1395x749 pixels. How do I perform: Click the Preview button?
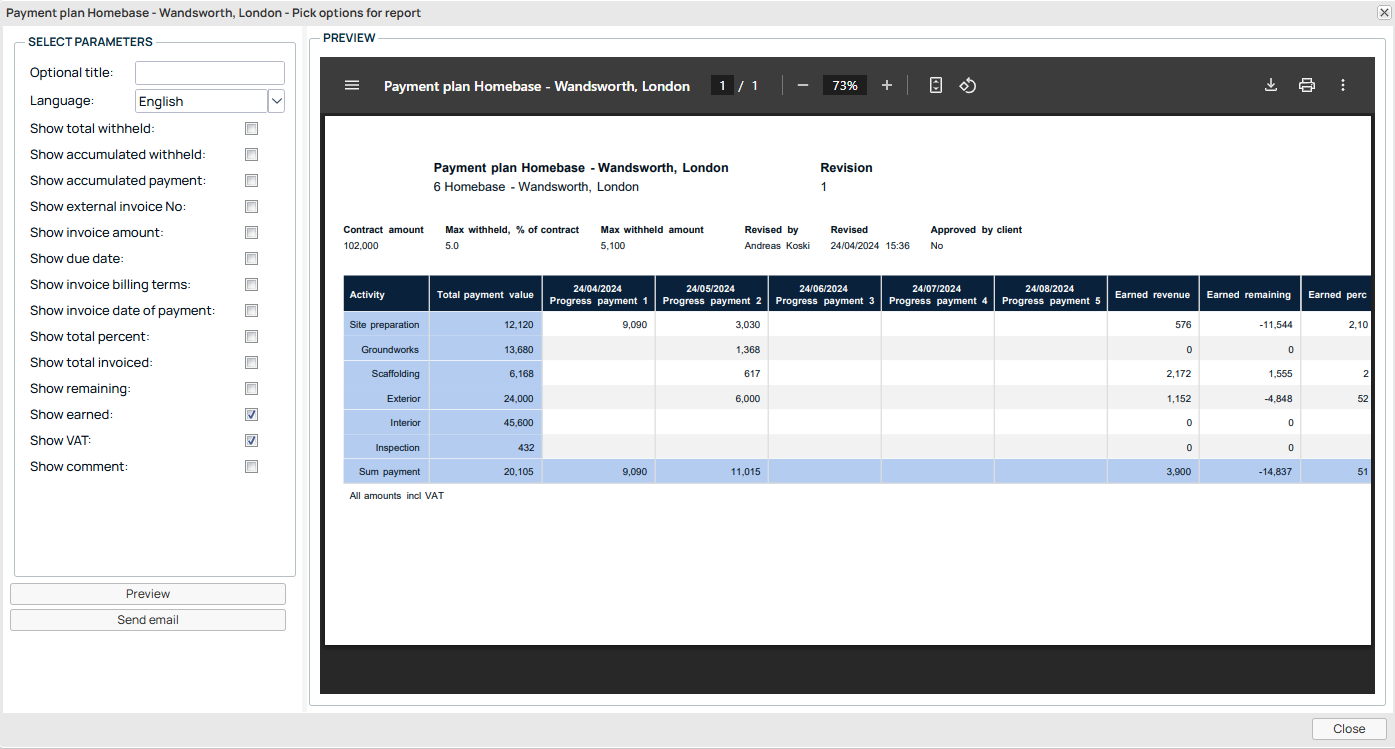pos(148,594)
